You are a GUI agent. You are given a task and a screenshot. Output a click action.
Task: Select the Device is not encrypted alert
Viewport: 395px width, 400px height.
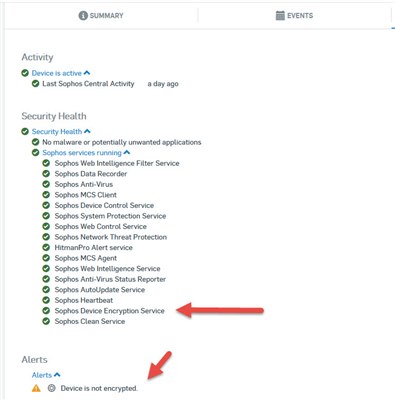pyautogui.click(x=99, y=388)
